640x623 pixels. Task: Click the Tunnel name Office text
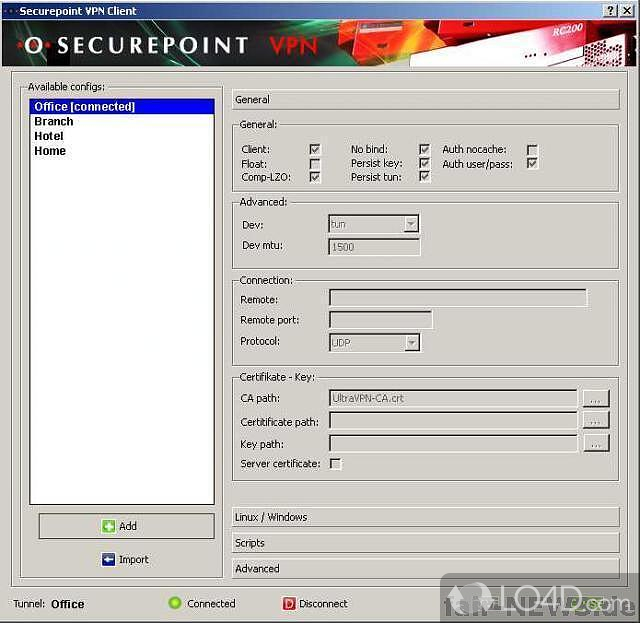[68, 604]
